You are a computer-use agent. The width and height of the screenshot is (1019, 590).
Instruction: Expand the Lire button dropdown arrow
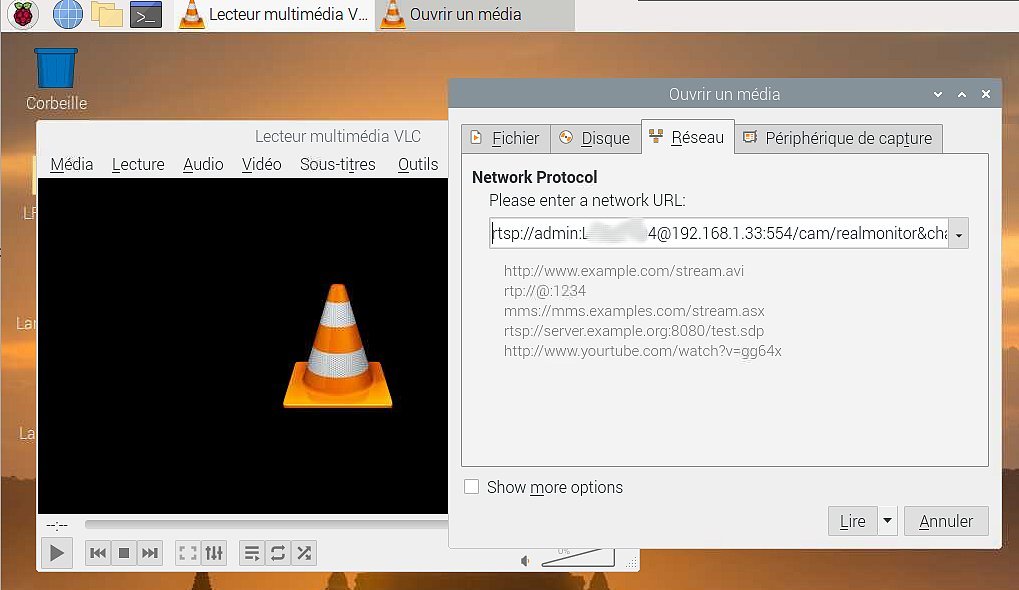[888, 521]
